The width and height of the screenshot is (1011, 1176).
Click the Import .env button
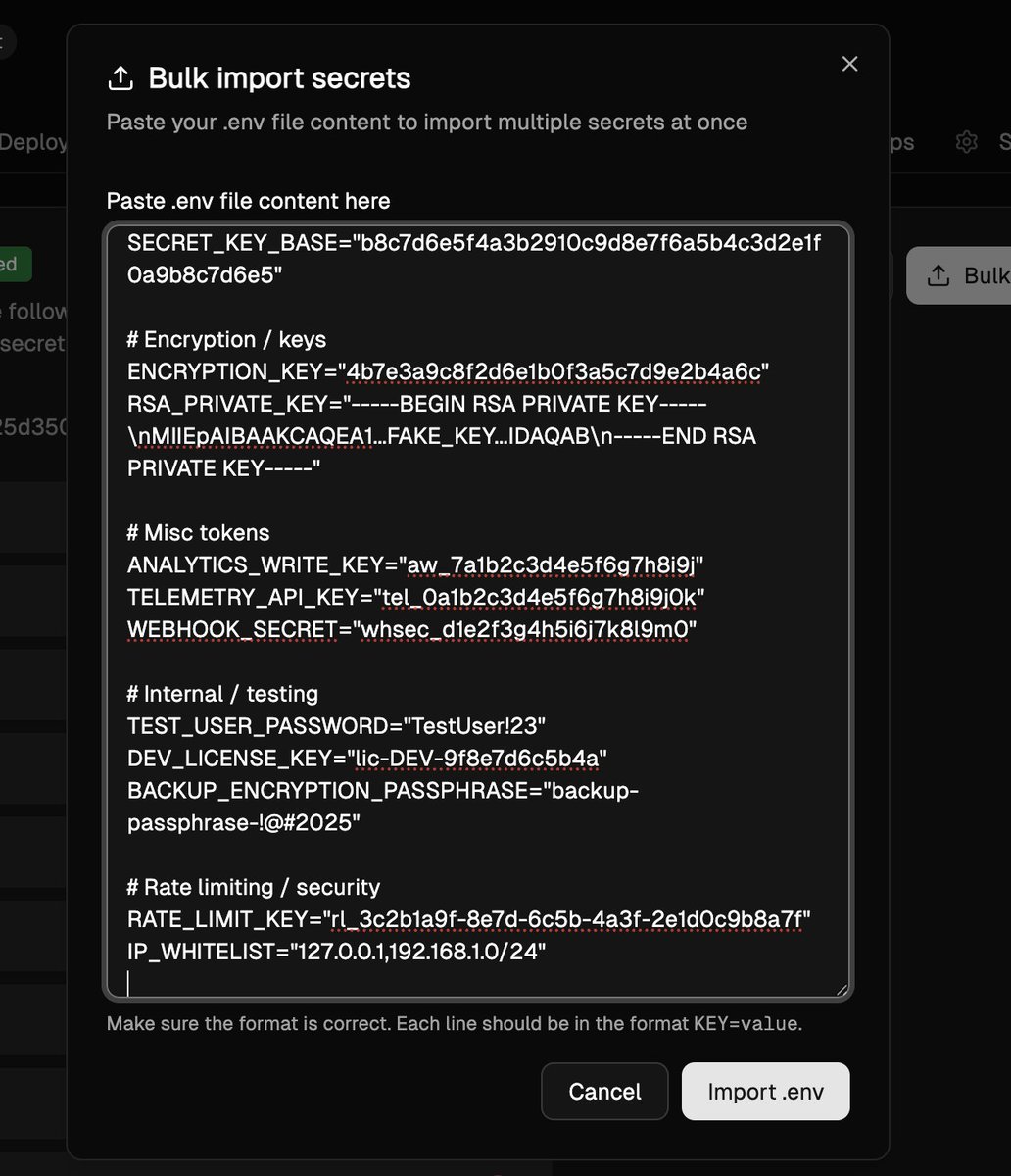pos(766,1091)
